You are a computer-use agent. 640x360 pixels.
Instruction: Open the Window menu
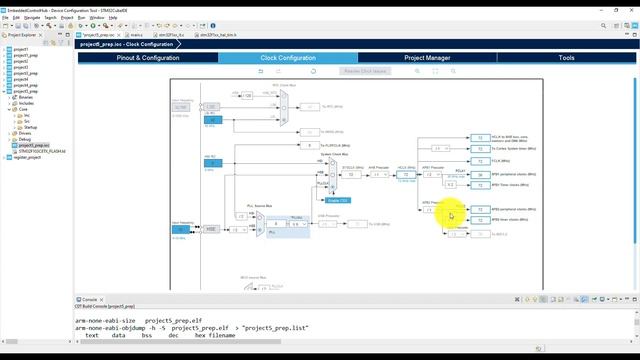(97, 18)
